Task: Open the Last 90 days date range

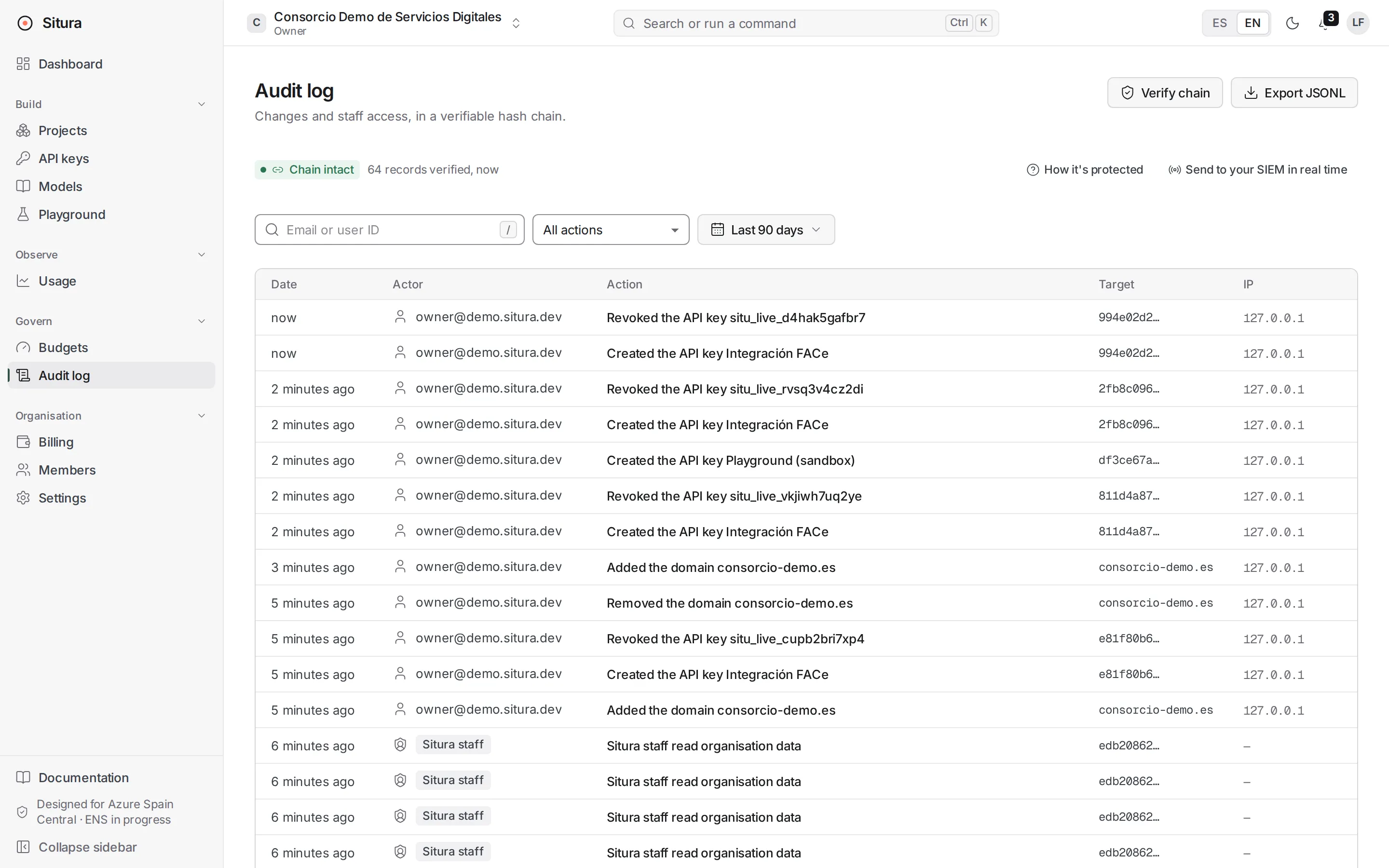Action: 766,230
